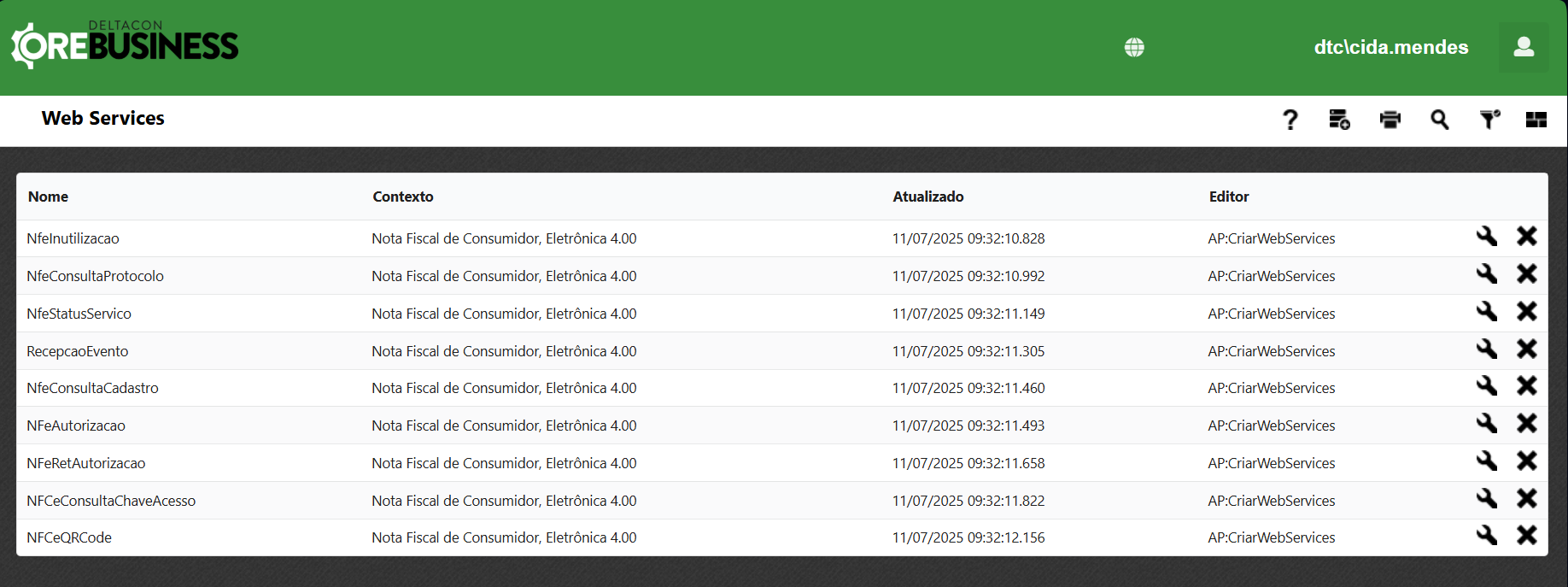Click the Atualizado column header
Viewport: 1568px width, 587px height.
[x=927, y=197]
